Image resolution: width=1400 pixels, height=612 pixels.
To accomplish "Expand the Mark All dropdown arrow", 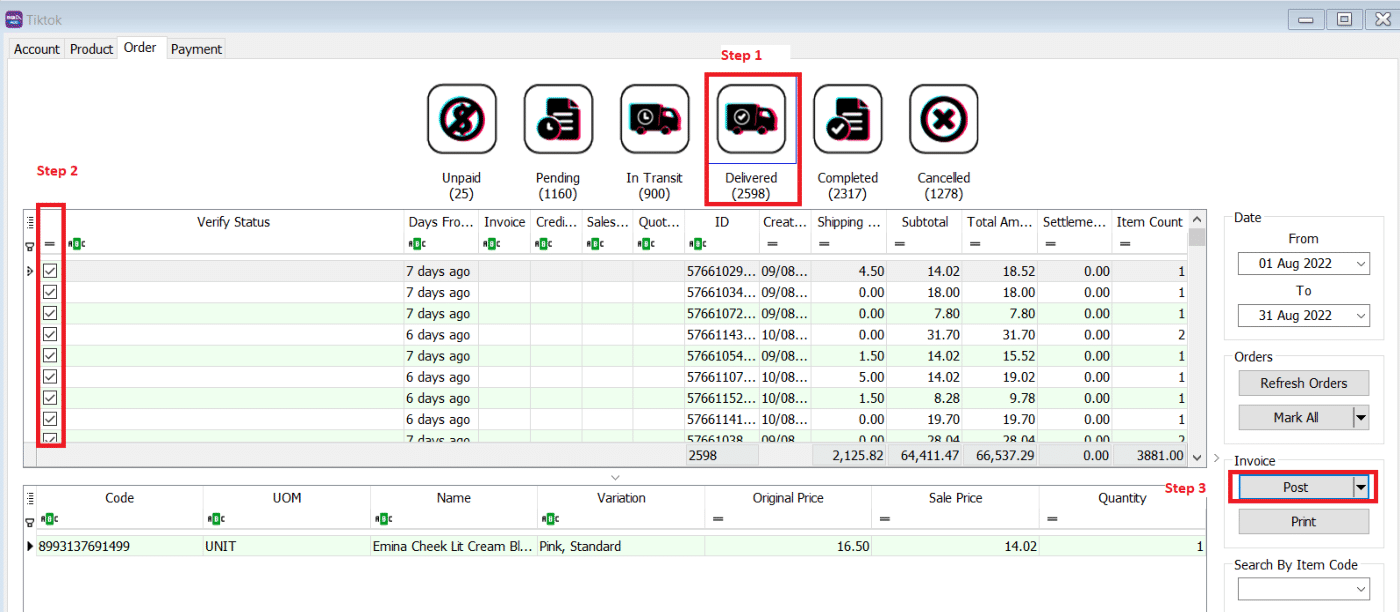I will pos(1360,418).
